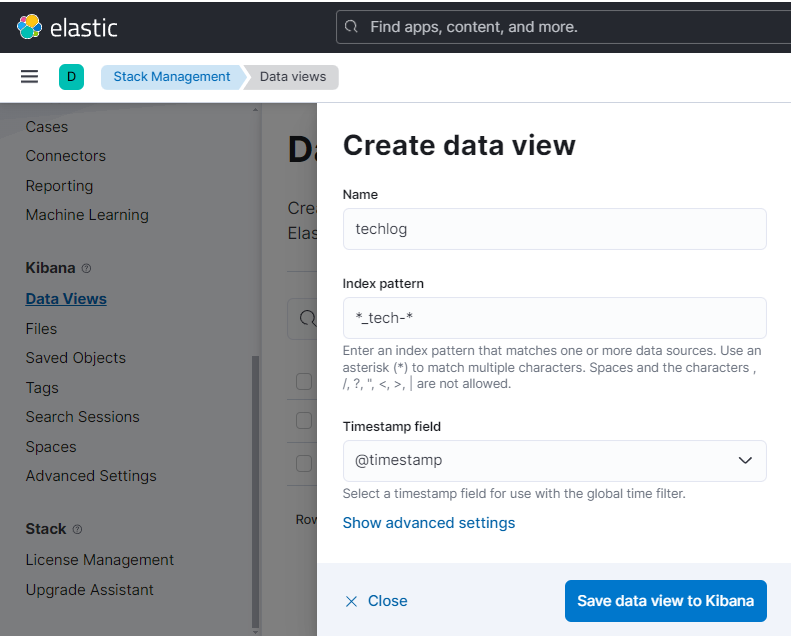
Task: Click the Index pattern input field
Action: pos(555,318)
